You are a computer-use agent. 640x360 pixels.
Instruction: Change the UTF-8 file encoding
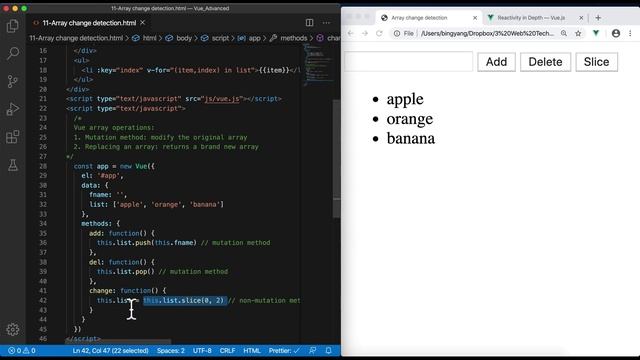(202, 351)
